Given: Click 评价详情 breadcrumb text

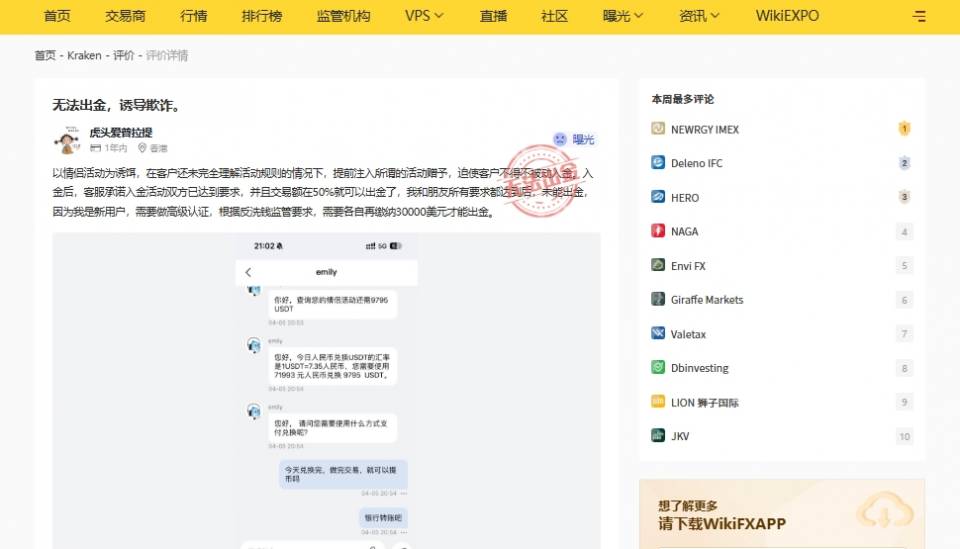Looking at the screenshot, I should (167, 55).
